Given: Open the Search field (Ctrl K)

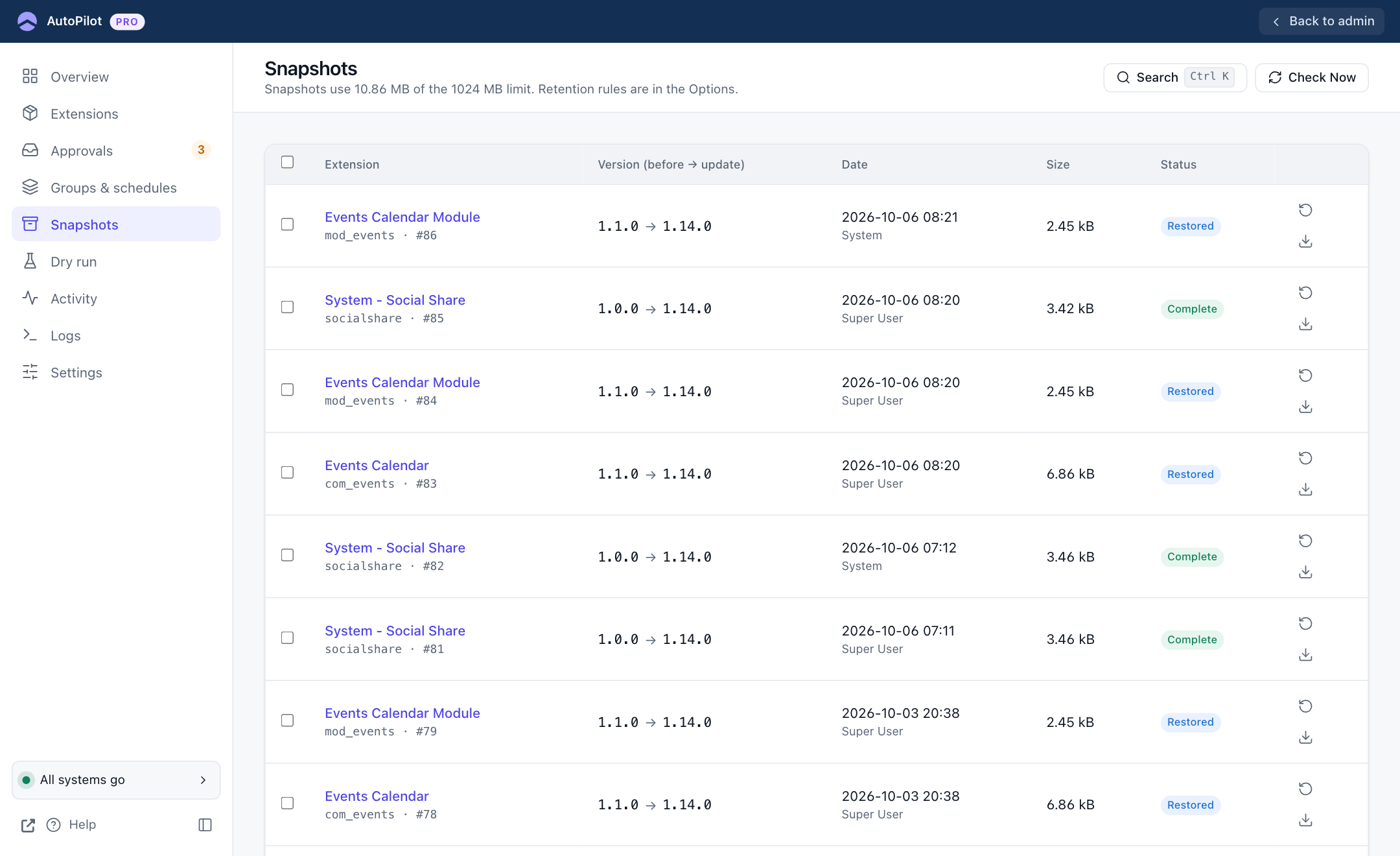Looking at the screenshot, I should [x=1175, y=78].
